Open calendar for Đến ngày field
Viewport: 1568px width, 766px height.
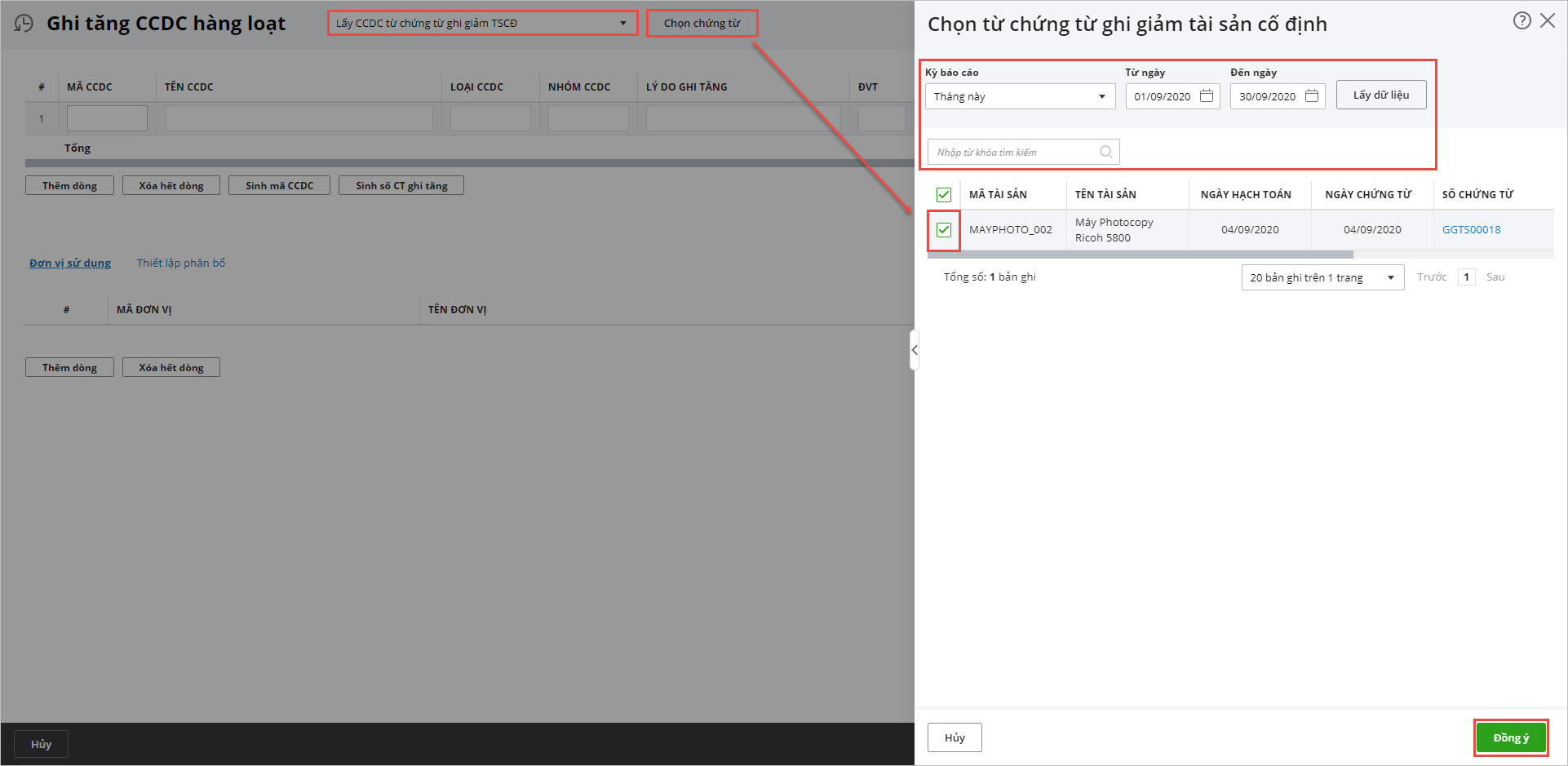1312,96
